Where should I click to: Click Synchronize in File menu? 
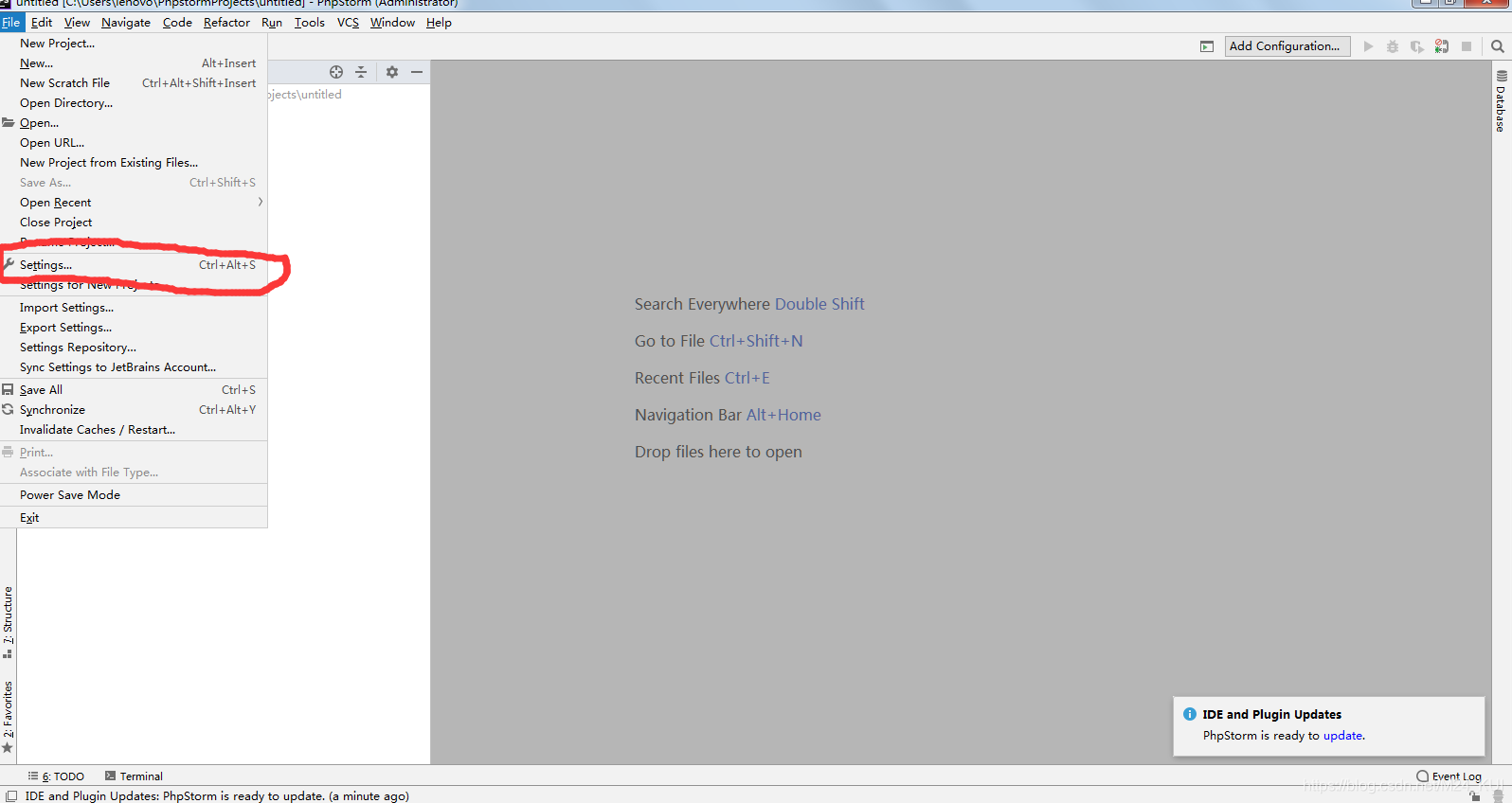(134, 410)
